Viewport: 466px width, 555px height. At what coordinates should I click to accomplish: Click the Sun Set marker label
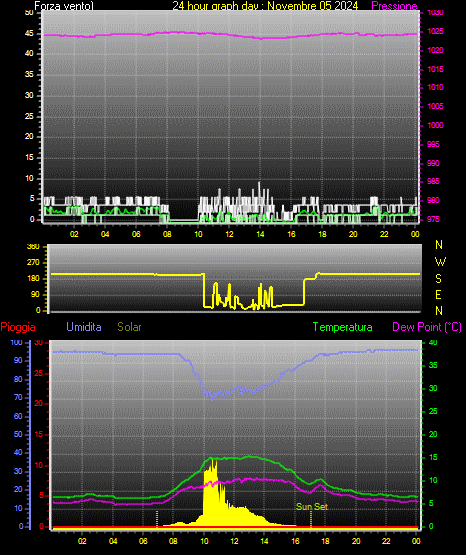[x=312, y=507]
